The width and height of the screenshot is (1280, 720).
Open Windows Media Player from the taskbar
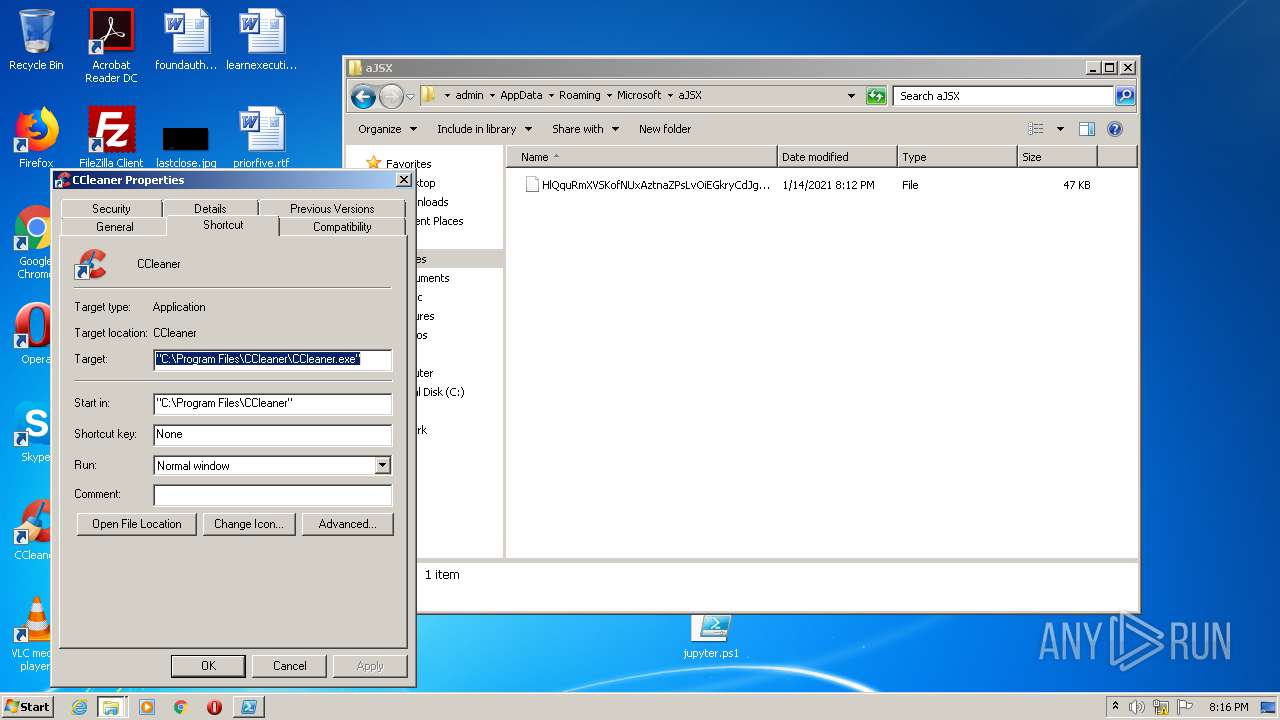point(147,707)
